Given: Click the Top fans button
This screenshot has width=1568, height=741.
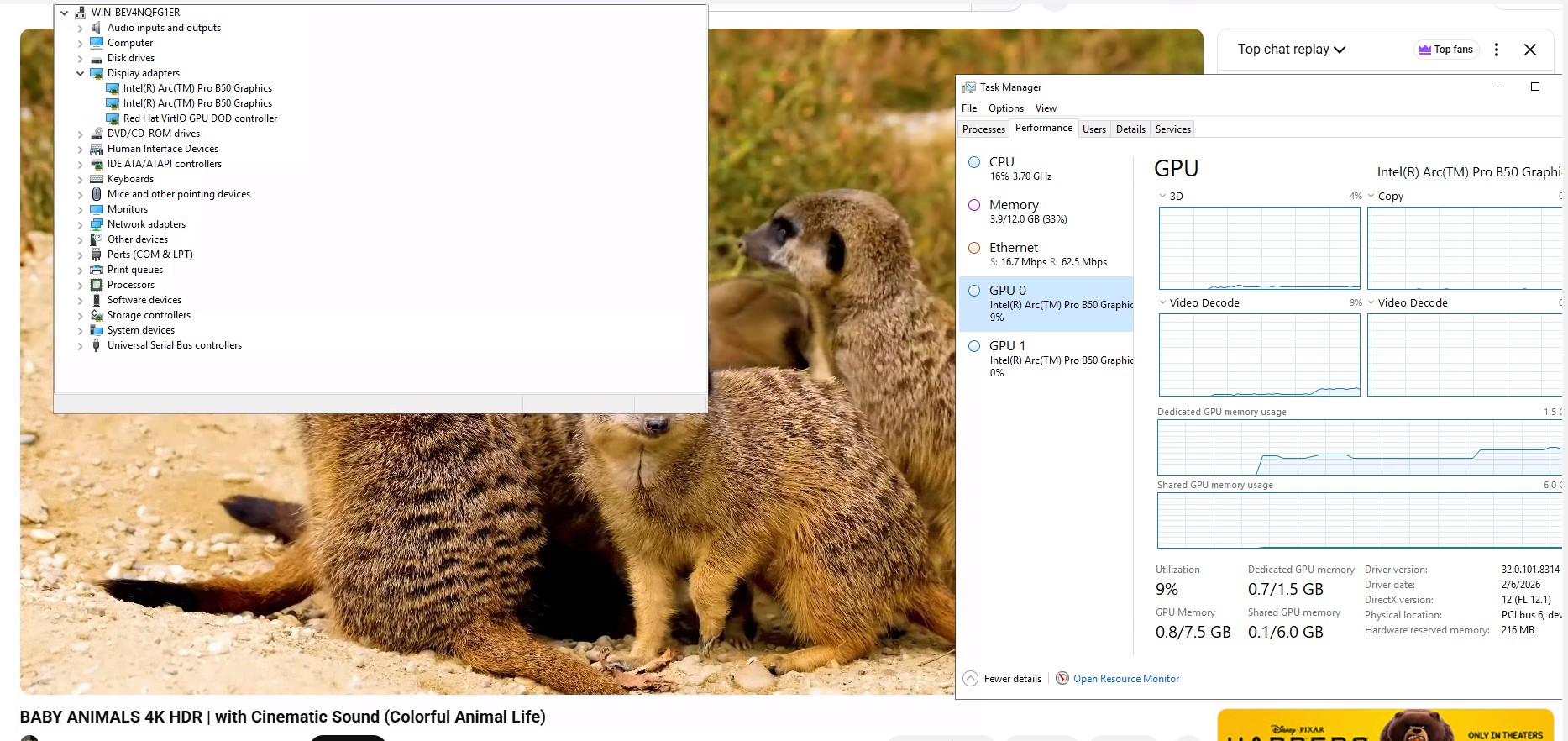Looking at the screenshot, I should coord(1445,50).
